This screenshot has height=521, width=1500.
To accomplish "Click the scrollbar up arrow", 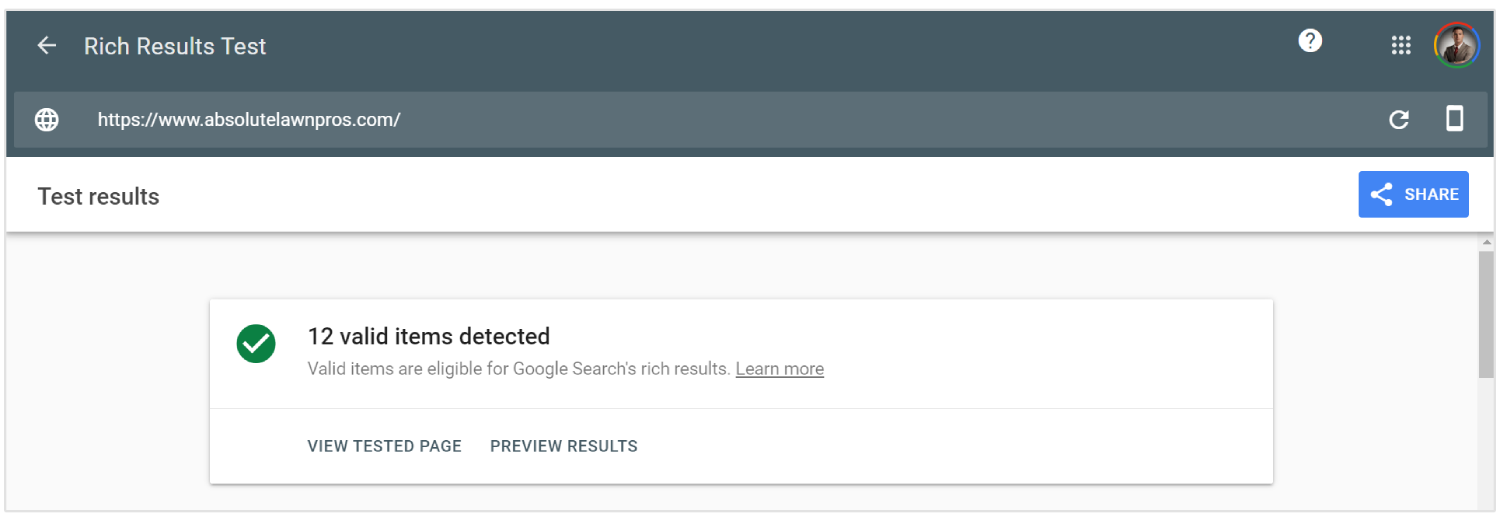I will pos(1487,242).
